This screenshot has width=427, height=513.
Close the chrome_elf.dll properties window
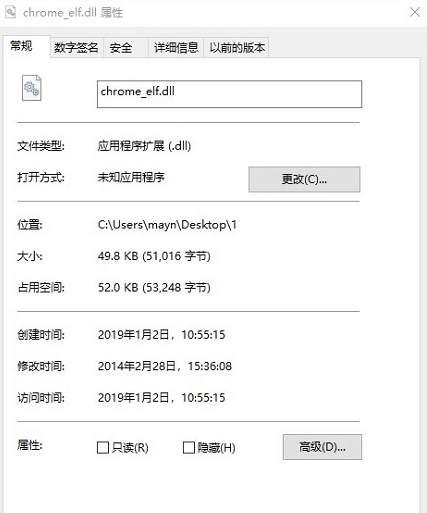[415, 12]
